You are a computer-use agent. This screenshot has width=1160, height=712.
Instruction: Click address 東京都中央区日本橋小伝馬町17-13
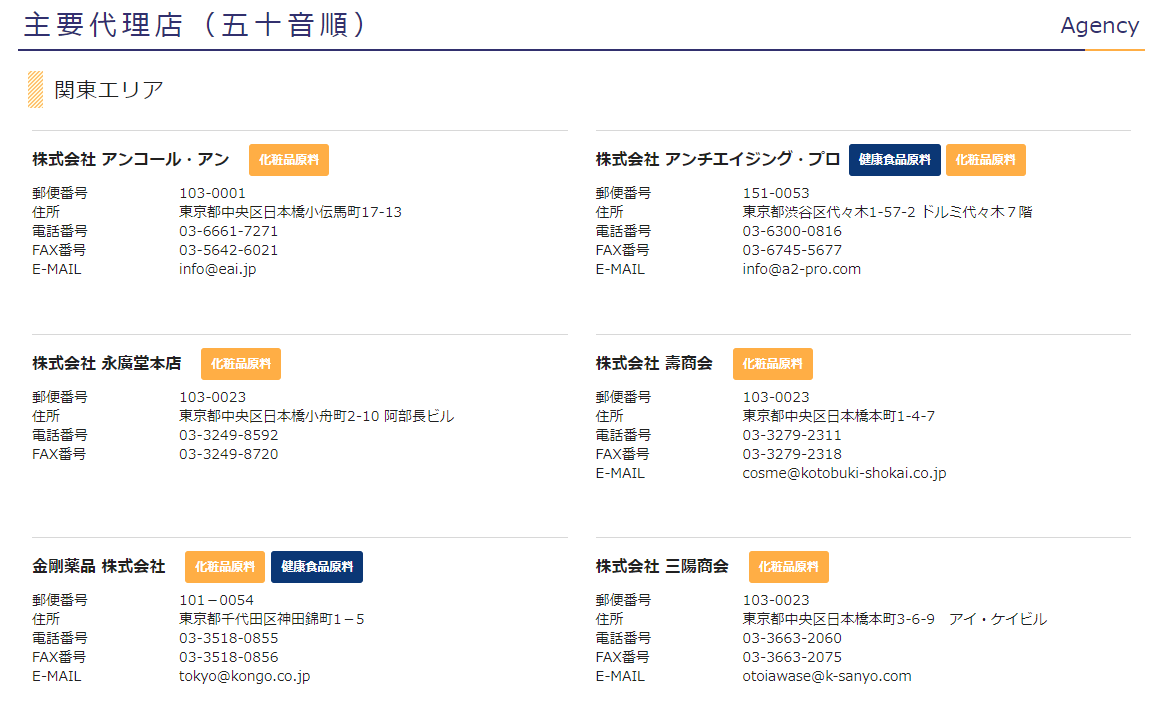click(290, 212)
